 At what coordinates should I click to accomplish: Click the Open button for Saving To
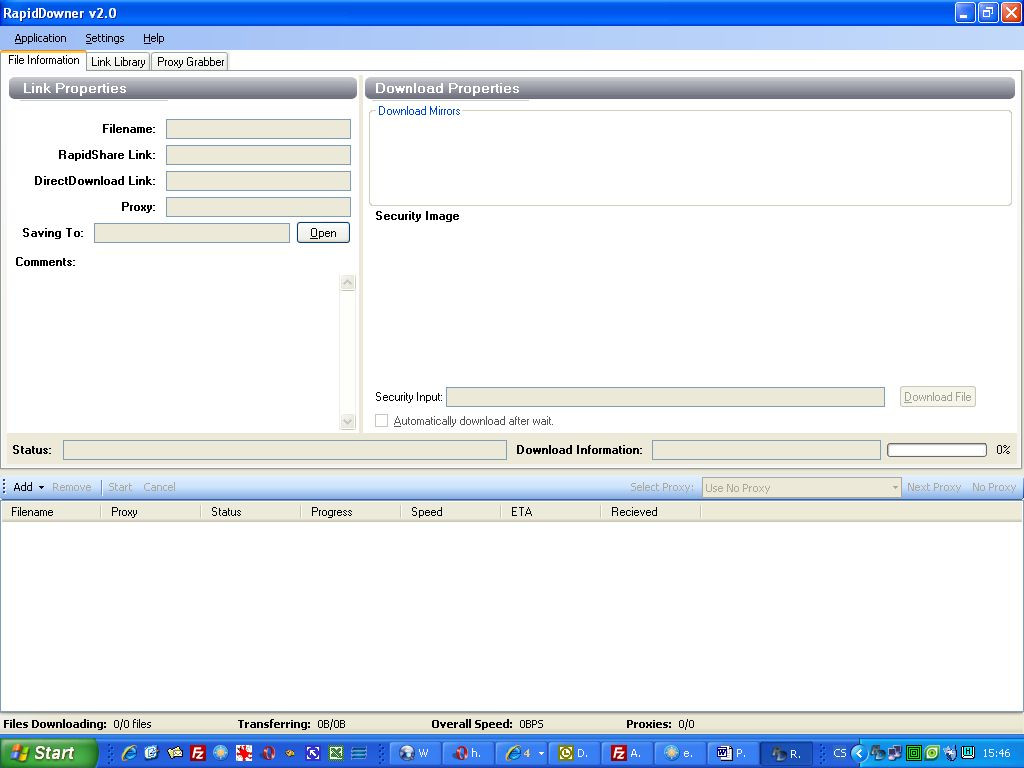[x=323, y=232]
